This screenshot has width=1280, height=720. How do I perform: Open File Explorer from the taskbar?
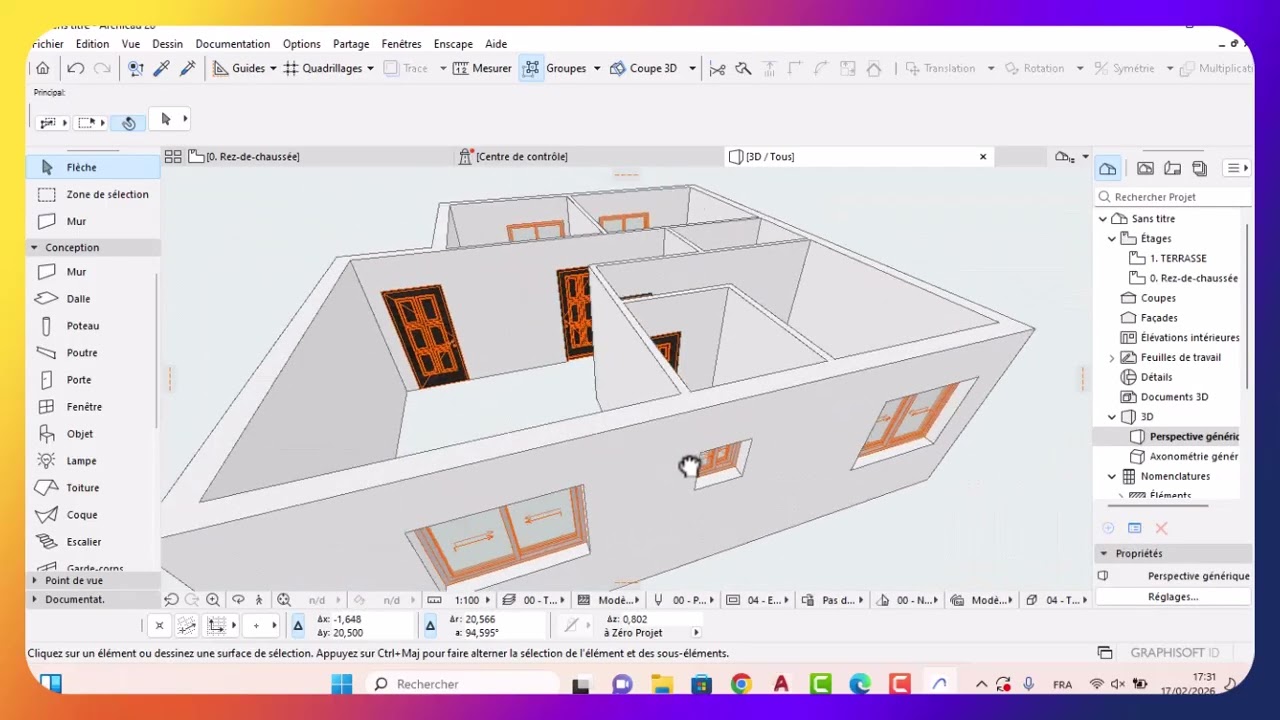tap(662, 684)
